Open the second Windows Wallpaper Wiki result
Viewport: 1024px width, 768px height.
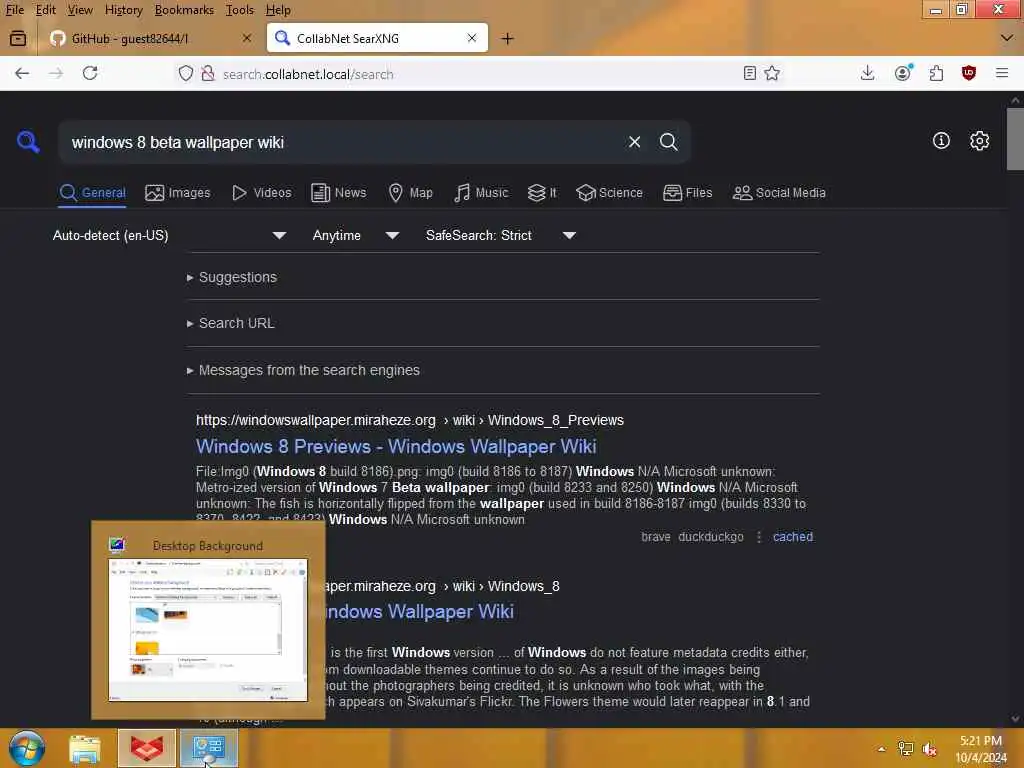[419, 612]
